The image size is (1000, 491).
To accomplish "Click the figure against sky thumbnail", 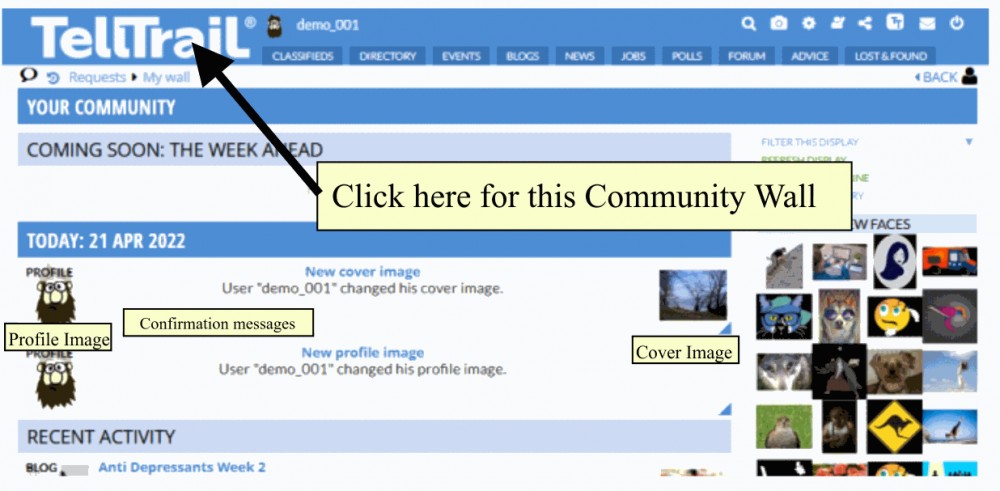I will click(x=949, y=371).
